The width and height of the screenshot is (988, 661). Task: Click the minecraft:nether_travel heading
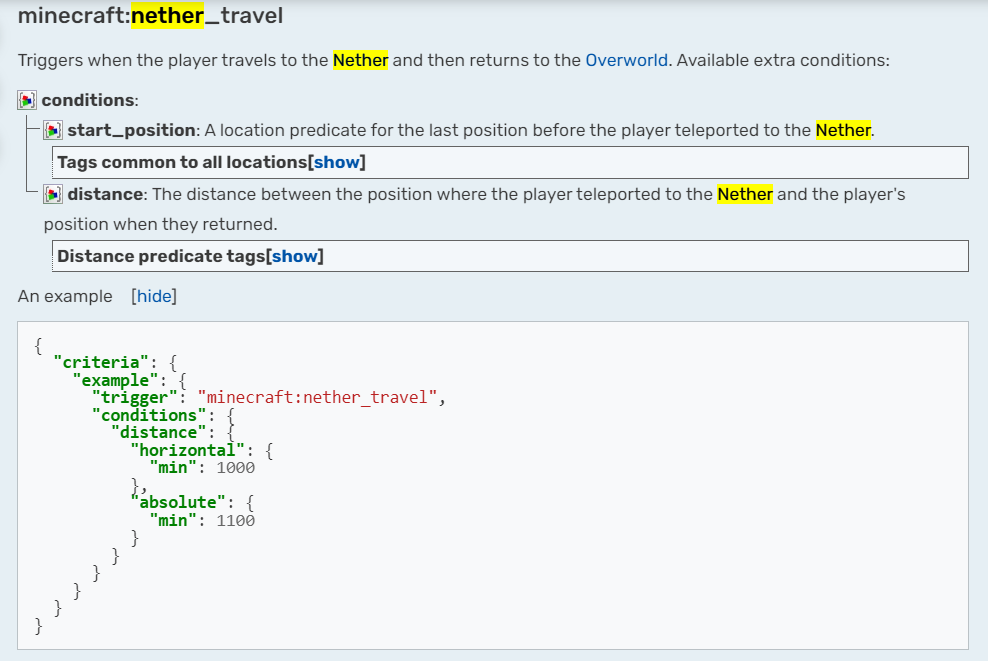point(151,17)
